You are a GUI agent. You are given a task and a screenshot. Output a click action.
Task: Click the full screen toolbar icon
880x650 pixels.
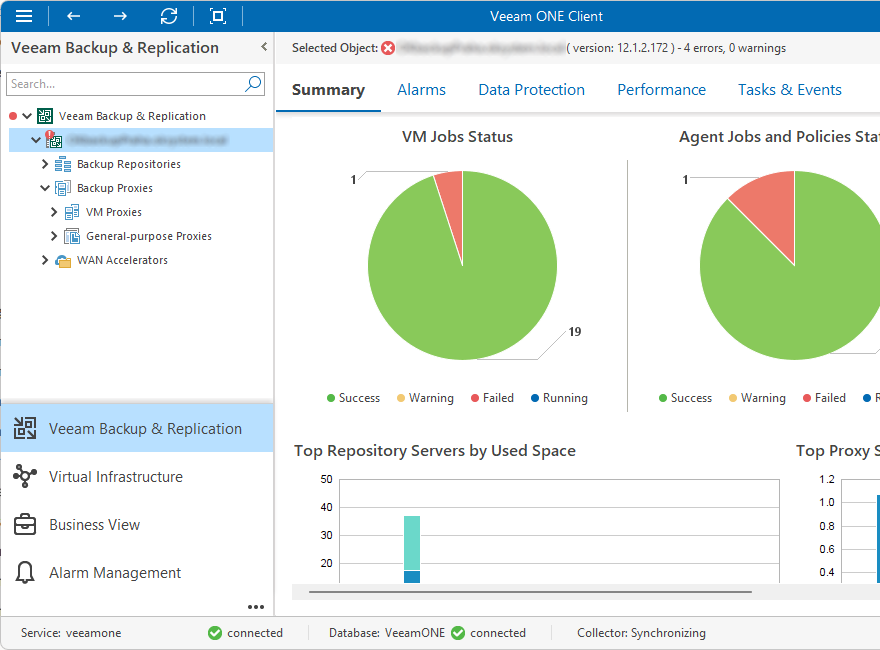217,16
